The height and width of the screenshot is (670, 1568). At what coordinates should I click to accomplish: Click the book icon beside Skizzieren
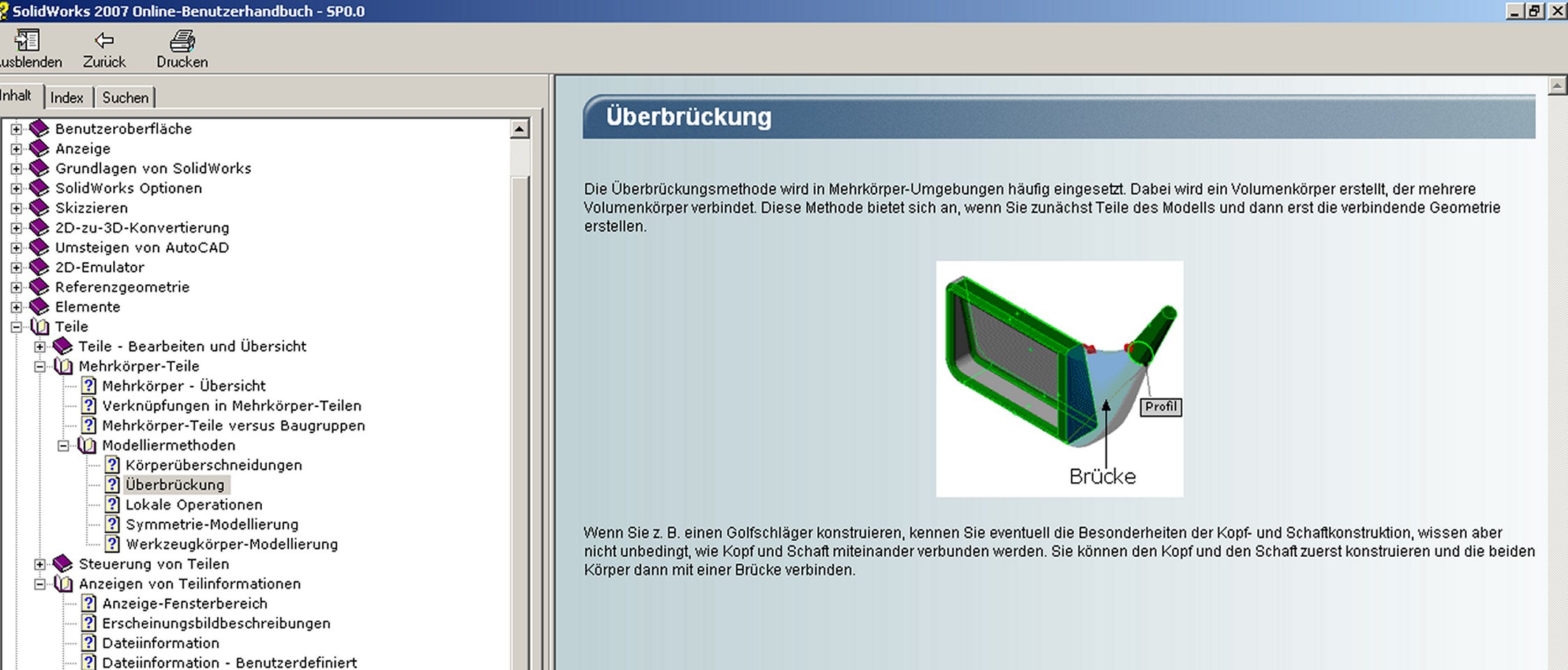(39, 207)
